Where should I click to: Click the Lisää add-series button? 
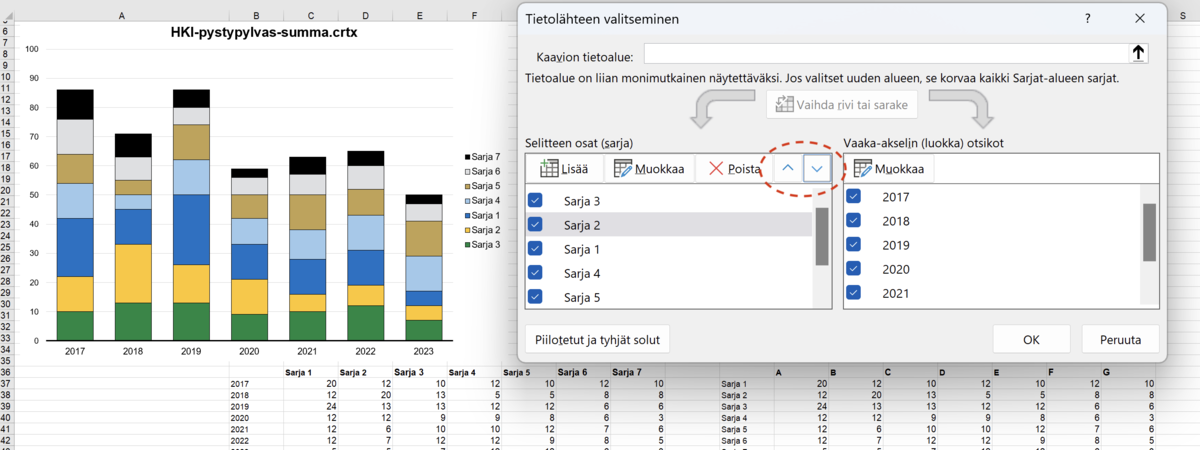pyautogui.click(x=565, y=169)
